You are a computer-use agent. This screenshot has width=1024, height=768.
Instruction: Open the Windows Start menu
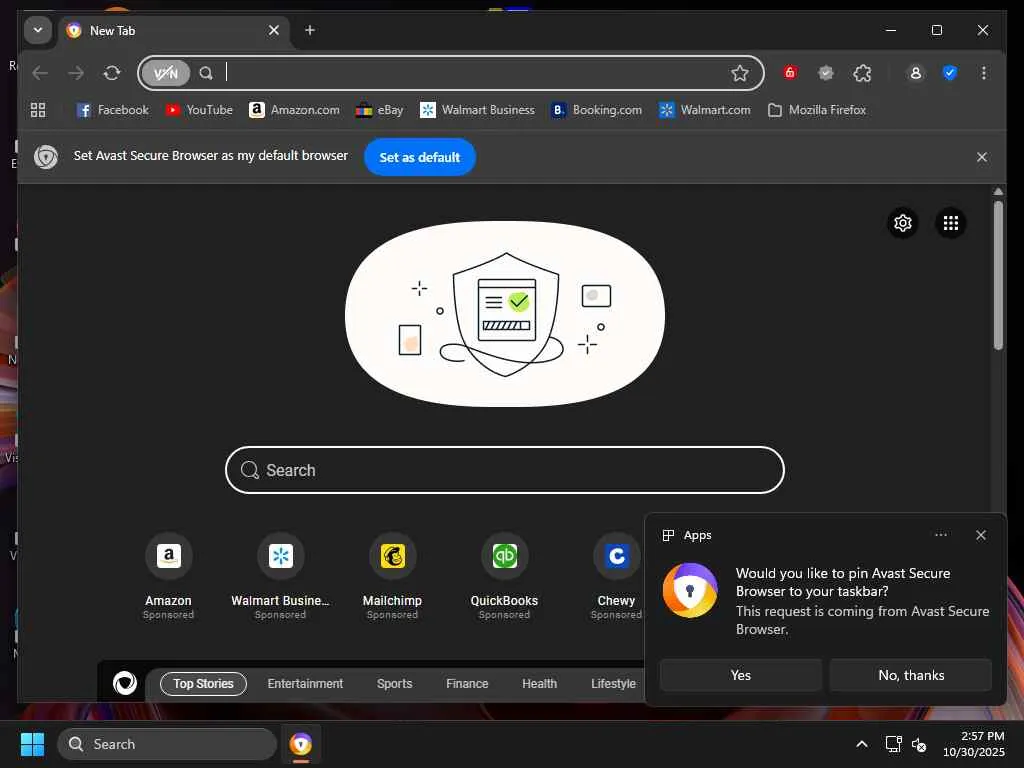click(32, 744)
